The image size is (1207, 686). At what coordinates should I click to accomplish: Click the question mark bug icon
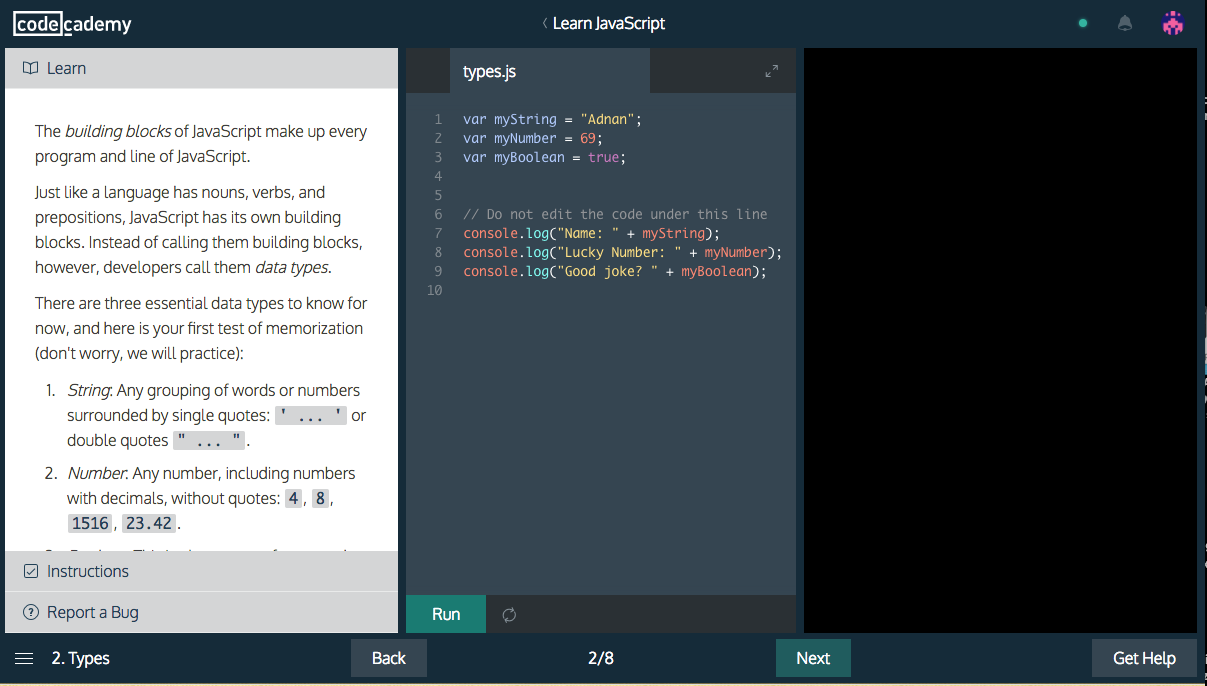(x=30, y=612)
